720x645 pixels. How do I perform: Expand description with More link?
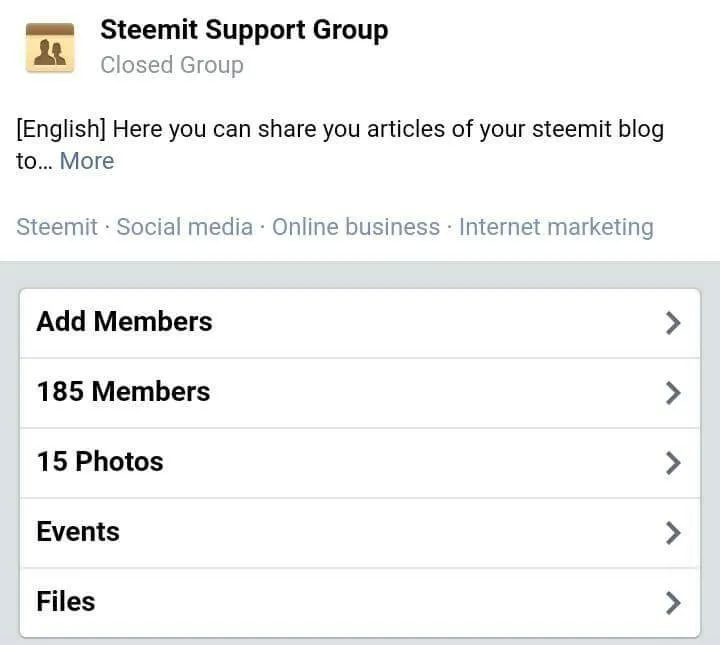pyautogui.click(x=87, y=161)
